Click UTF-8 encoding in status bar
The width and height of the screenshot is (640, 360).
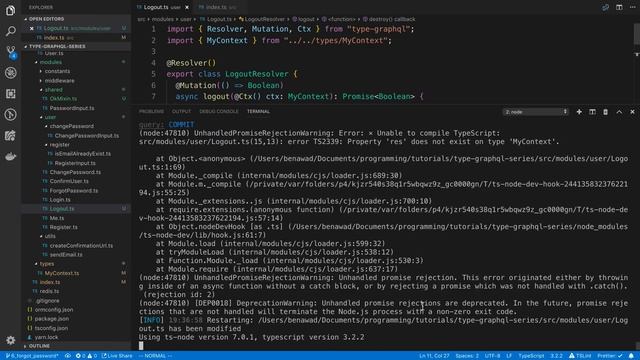[492, 356]
